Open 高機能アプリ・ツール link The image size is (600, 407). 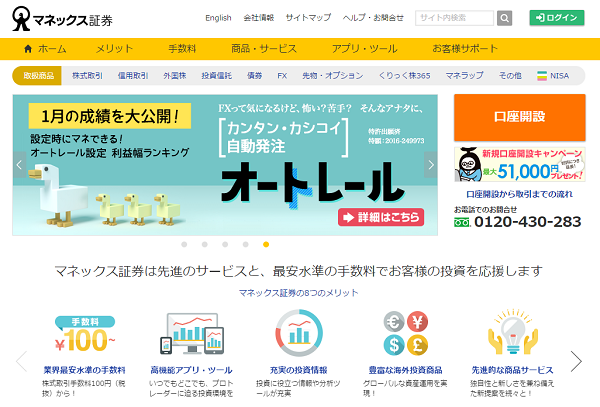pos(191,370)
